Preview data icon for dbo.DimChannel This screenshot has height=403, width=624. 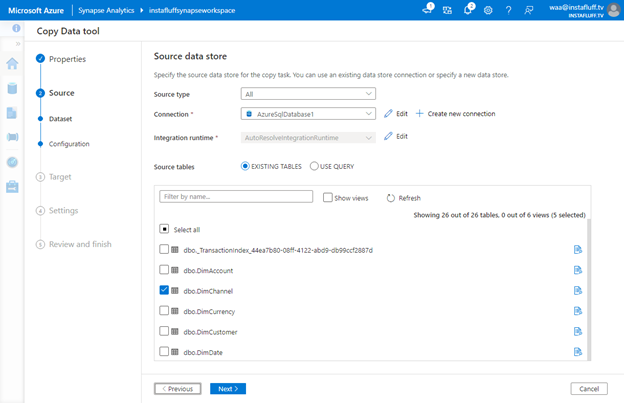(x=578, y=290)
